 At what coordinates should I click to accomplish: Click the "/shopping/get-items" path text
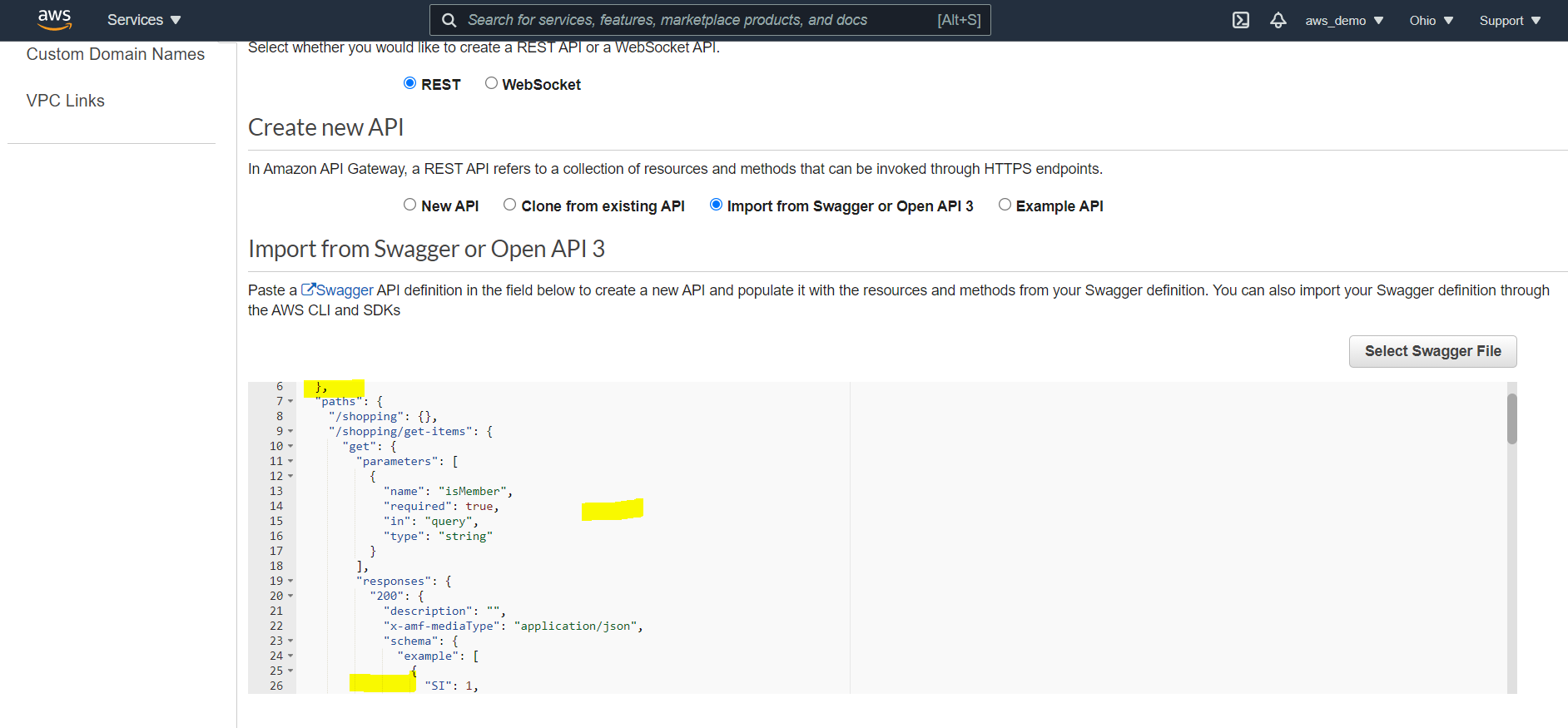coord(402,431)
